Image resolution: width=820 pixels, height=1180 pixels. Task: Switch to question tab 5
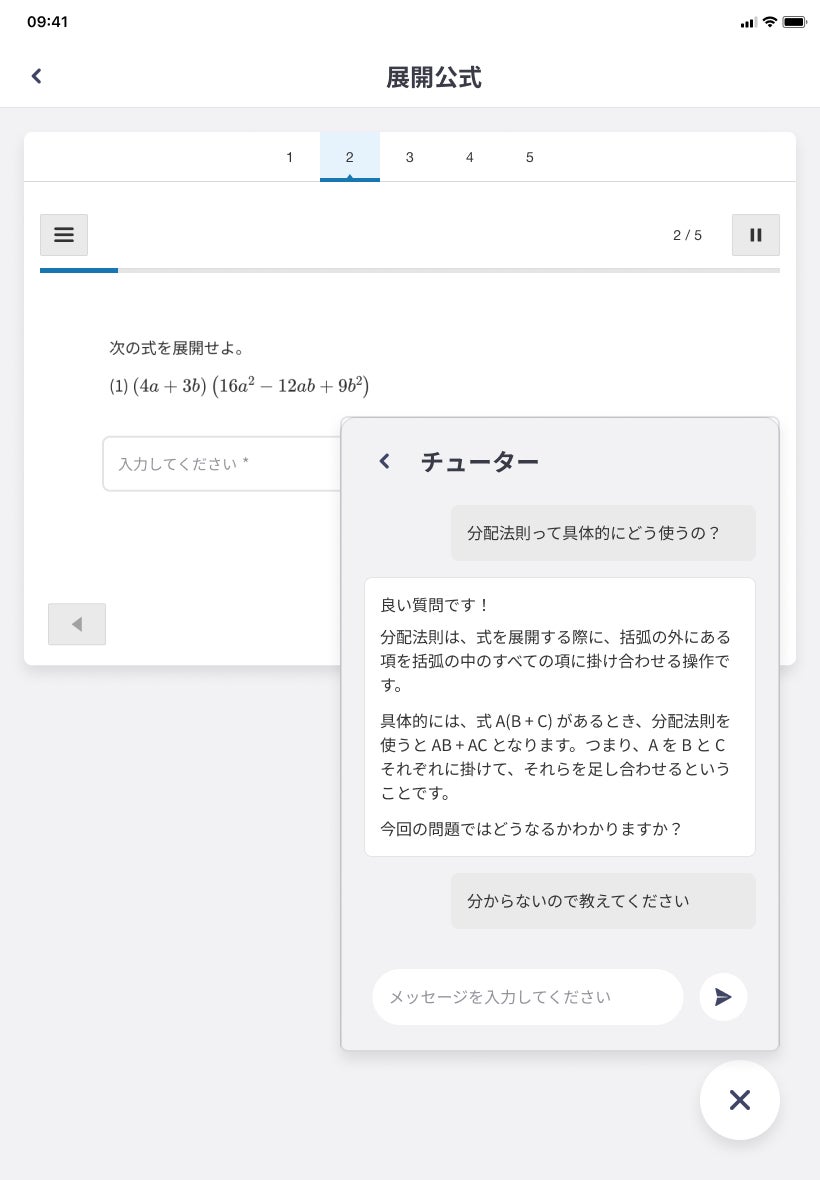[x=530, y=157]
